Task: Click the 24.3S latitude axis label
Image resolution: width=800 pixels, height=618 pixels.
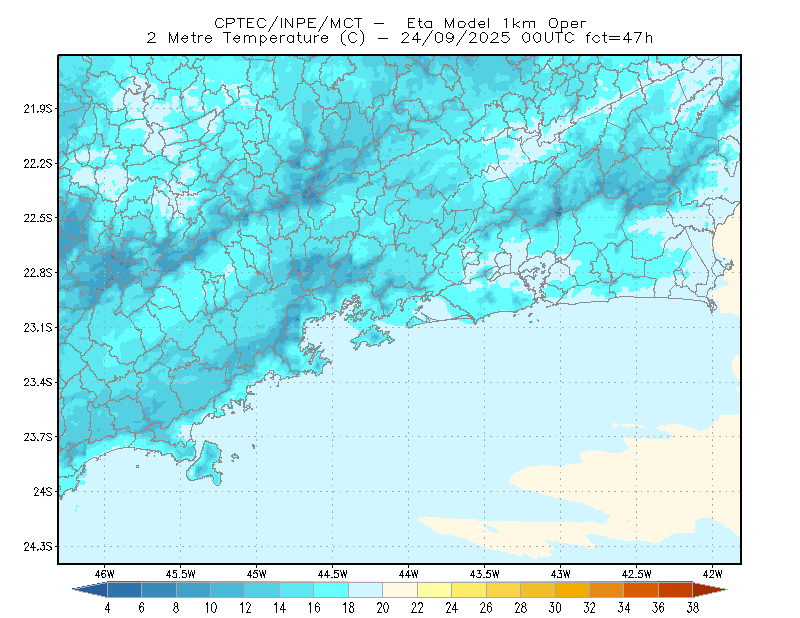Action: 38,547
